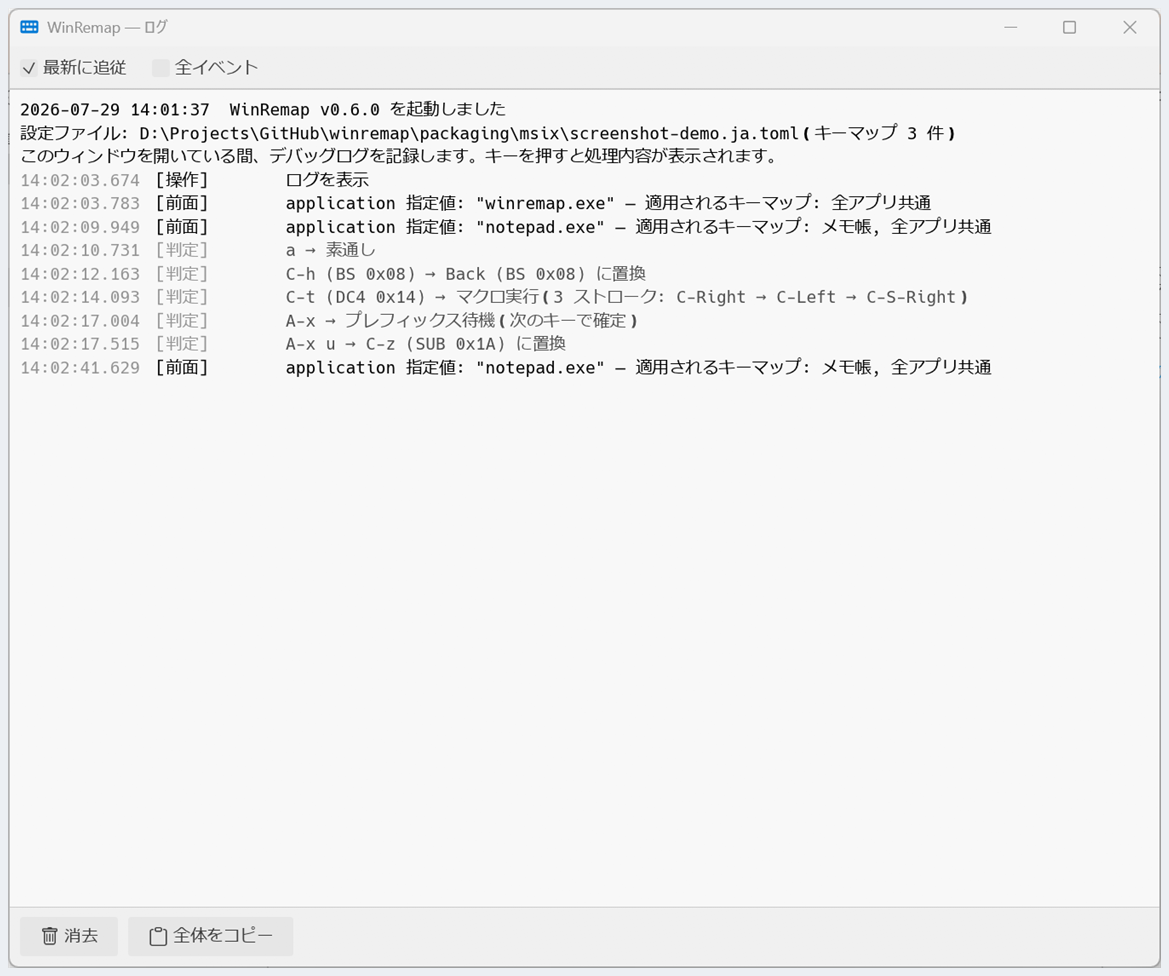Viewport: 1169px width, 976px height.
Task: Click the 'C-t (DC4 0x14) → マクロ実行' log entry
Action: [x=494, y=297]
